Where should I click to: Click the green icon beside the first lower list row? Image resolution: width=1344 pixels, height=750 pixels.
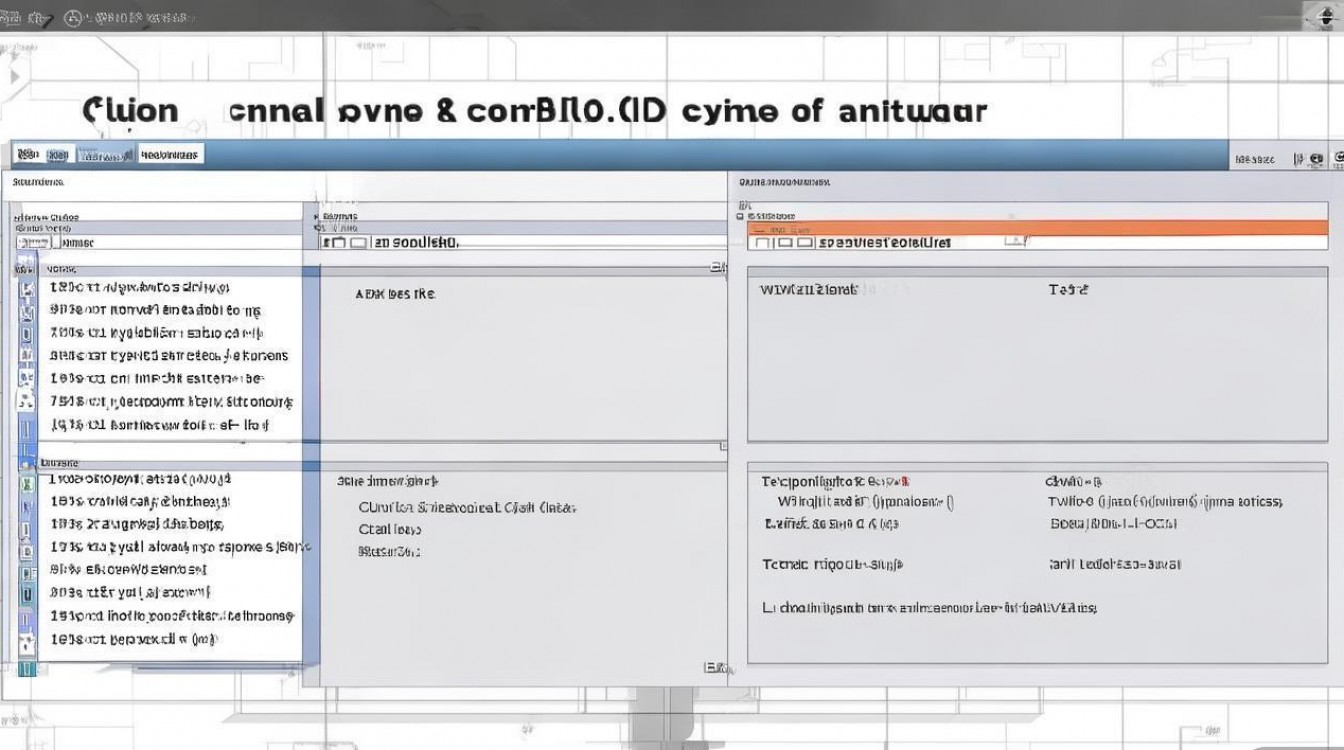(x=27, y=482)
